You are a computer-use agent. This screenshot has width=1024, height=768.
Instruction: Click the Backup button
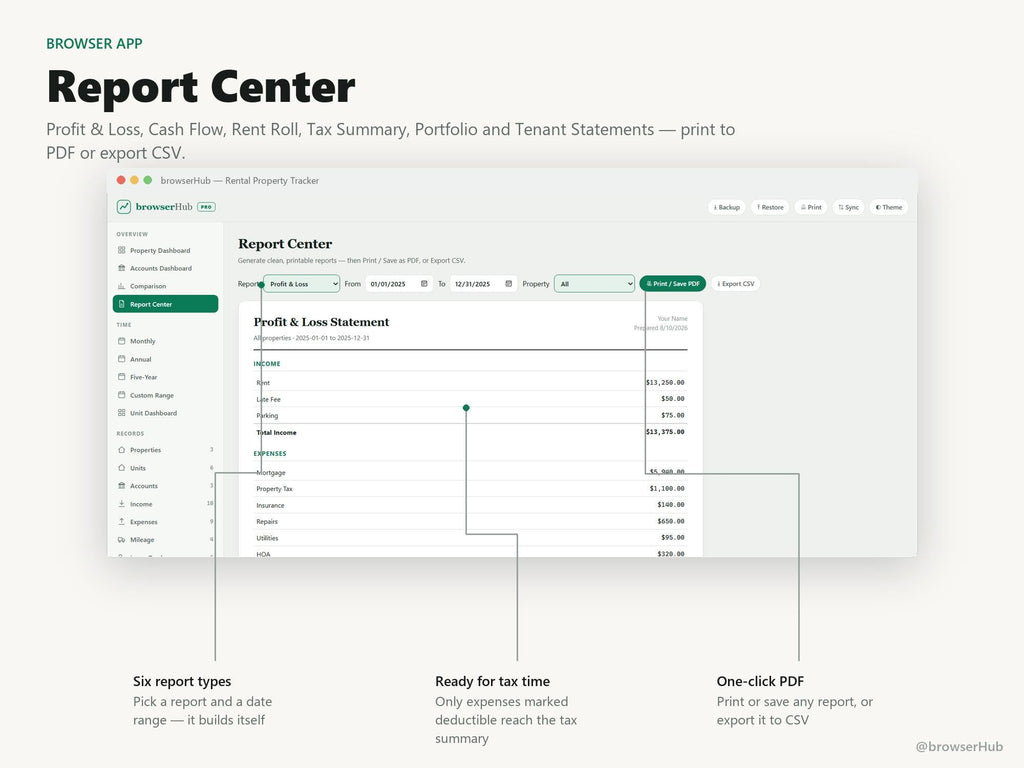[726, 207]
